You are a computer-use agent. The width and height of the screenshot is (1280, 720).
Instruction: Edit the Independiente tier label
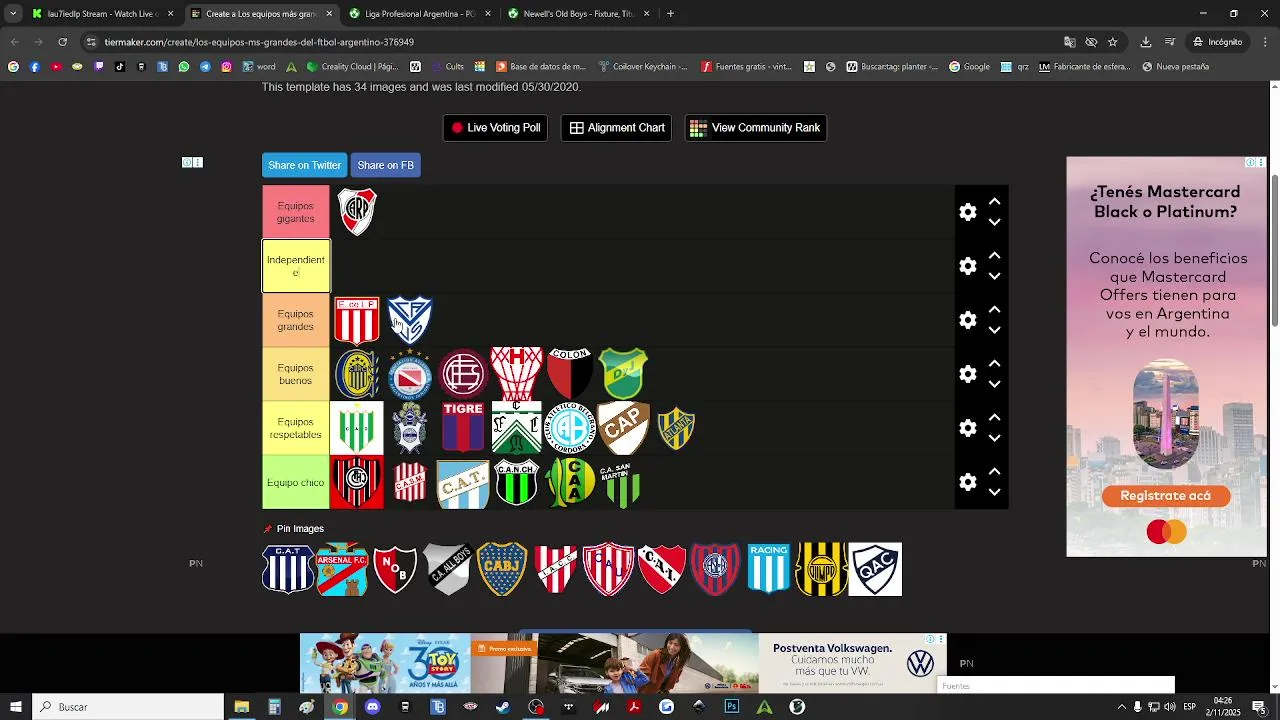(x=296, y=266)
